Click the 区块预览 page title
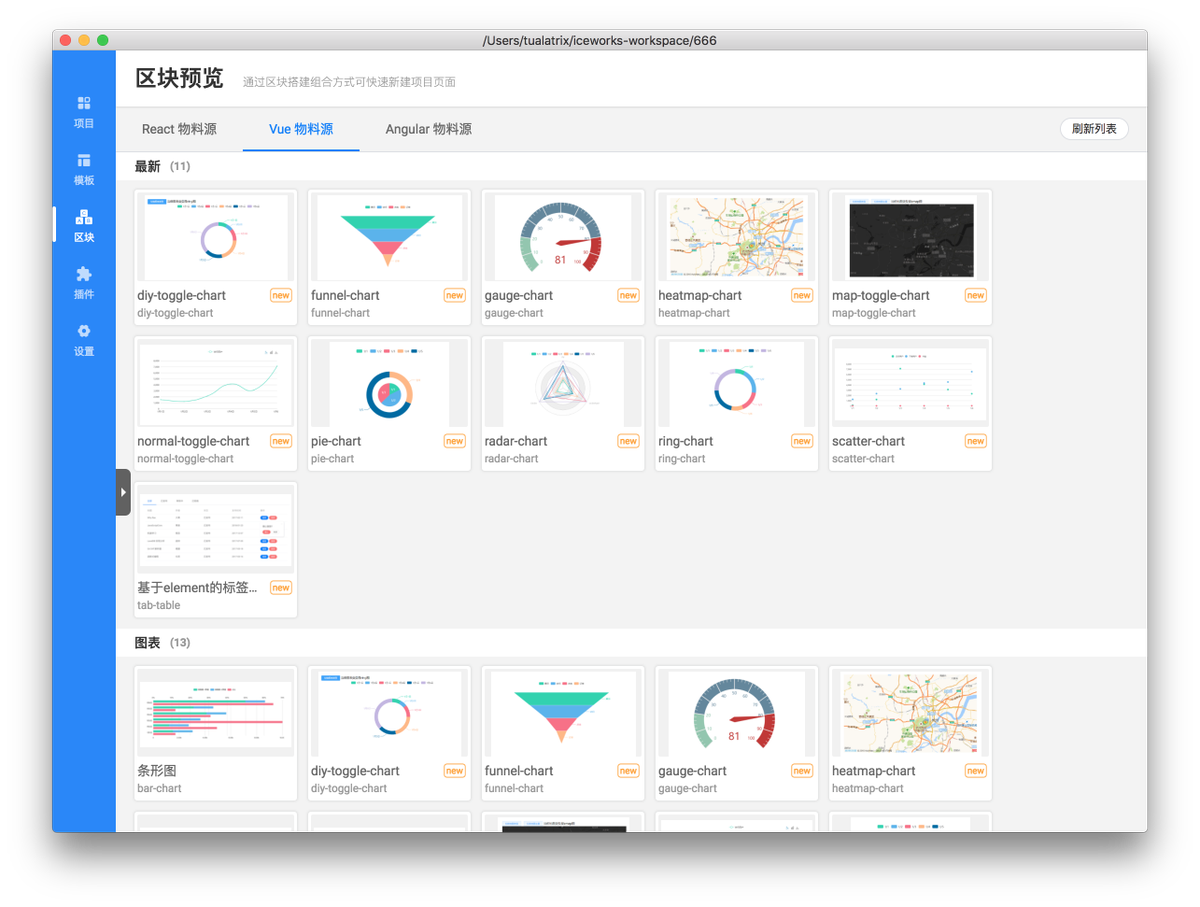The height and width of the screenshot is (907, 1200). pyautogui.click(x=180, y=79)
